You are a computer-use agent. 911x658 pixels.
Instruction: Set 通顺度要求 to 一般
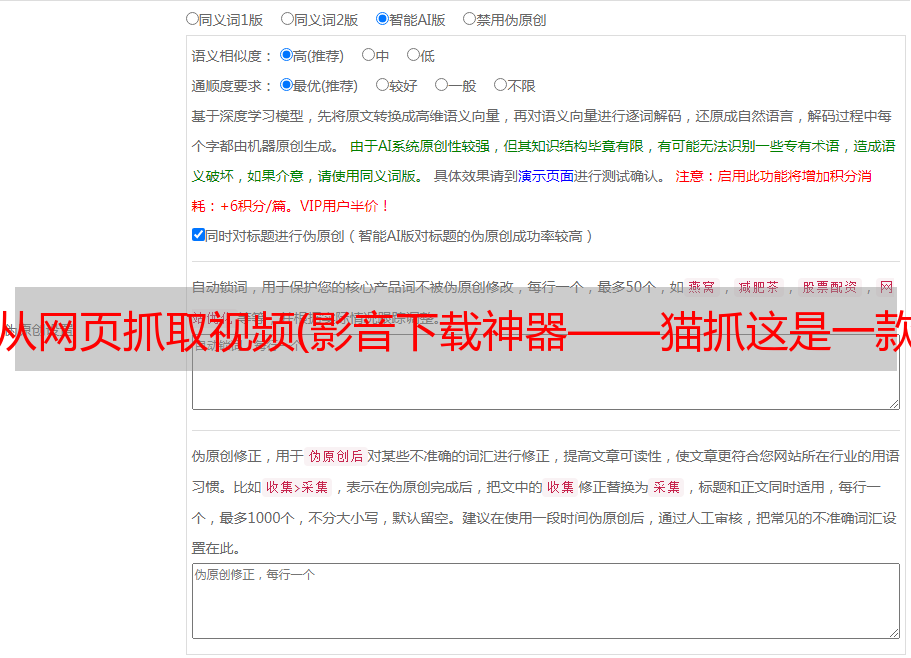tap(441, 85)
